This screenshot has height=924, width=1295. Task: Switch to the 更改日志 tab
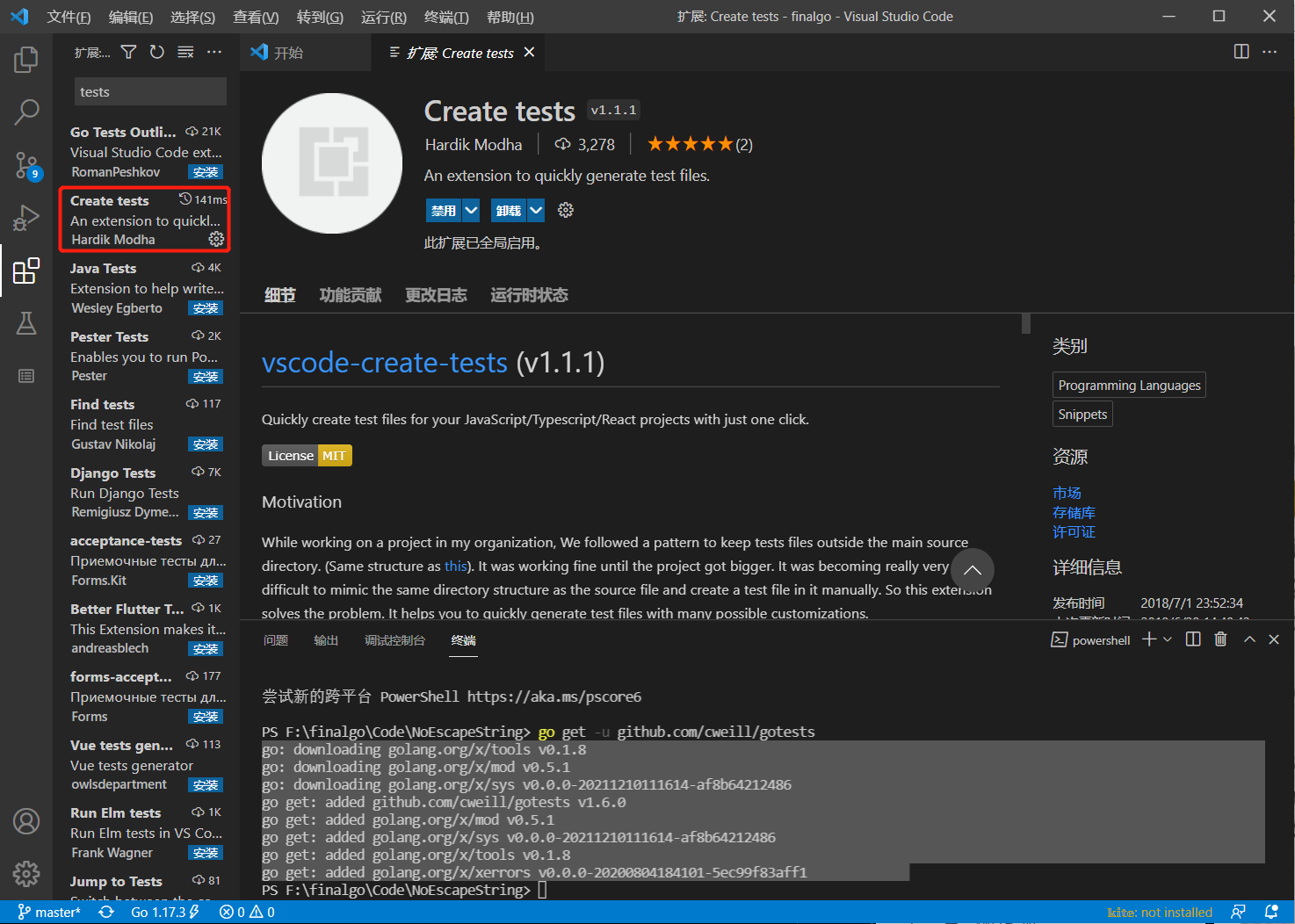436,295
